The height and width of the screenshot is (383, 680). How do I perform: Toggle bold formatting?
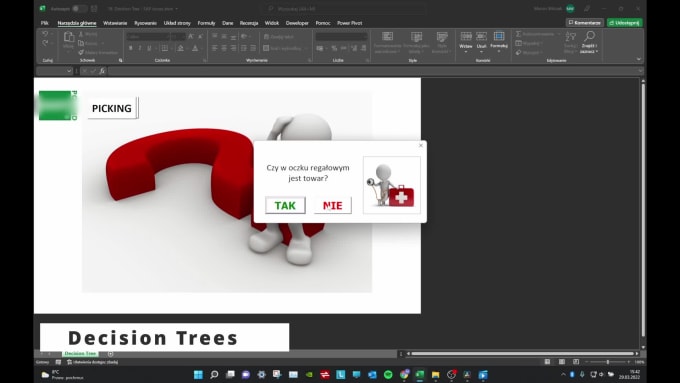(x=131, y=48)
